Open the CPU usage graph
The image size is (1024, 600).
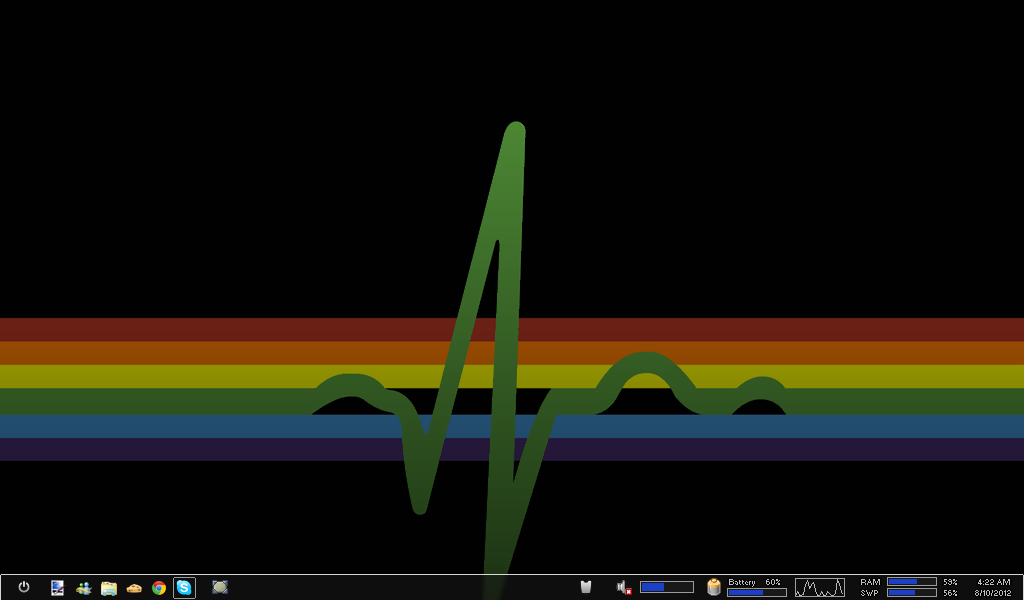tap(820, 587)
